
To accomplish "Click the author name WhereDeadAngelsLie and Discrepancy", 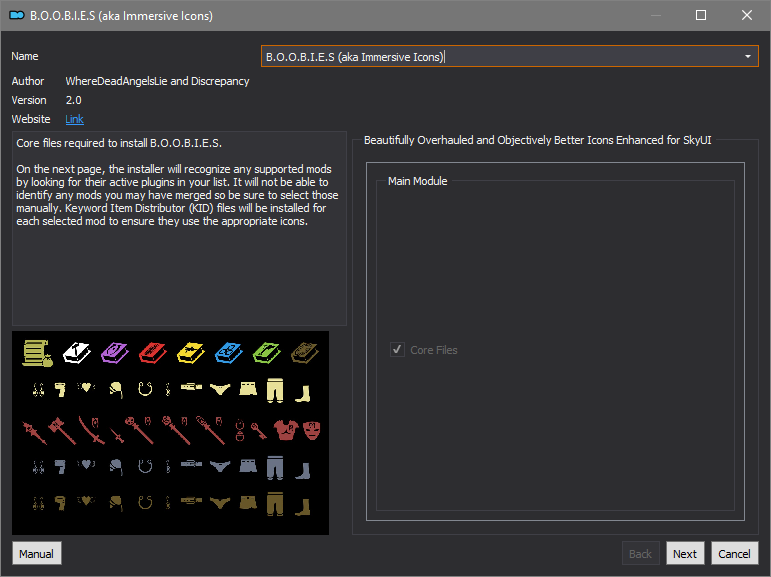I will click(157, 81).
